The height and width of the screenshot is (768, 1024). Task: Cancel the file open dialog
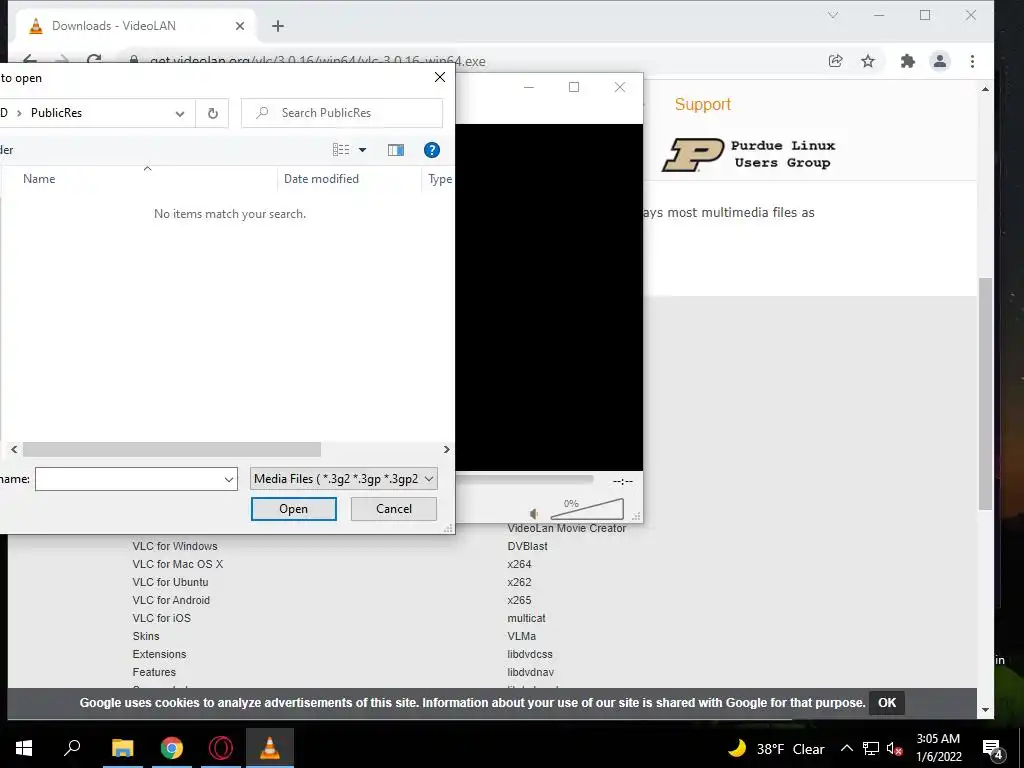coord(394,509)
